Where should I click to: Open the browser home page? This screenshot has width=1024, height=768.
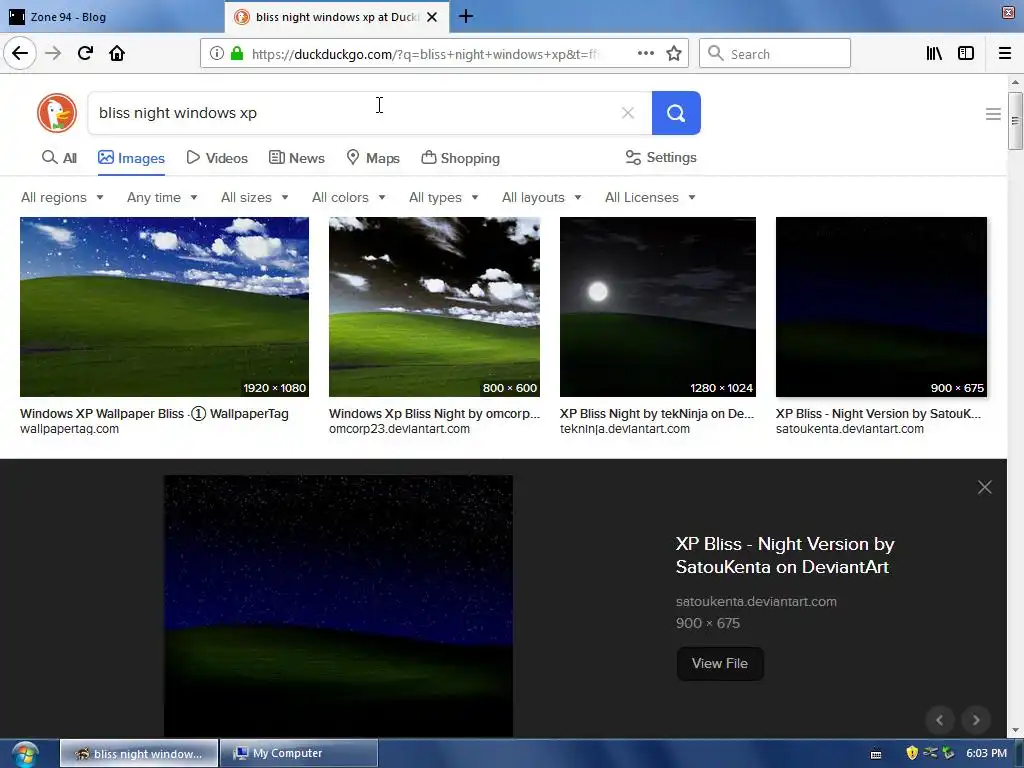click(117, 53)
